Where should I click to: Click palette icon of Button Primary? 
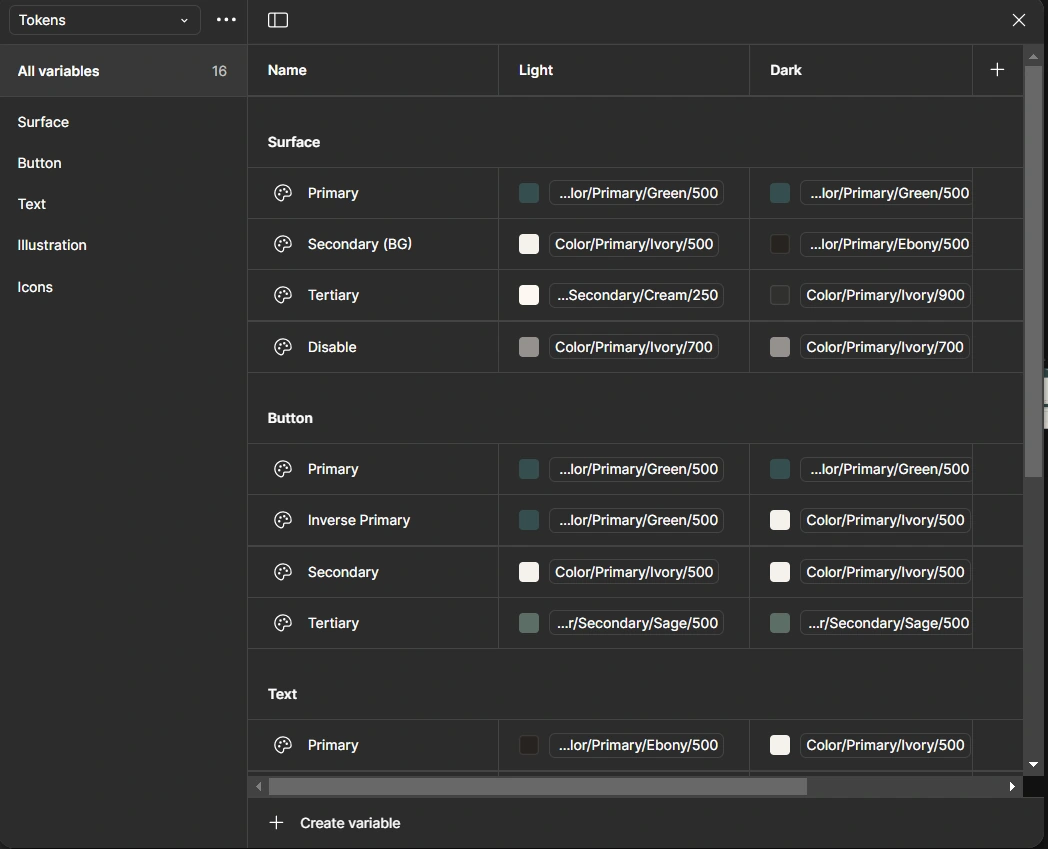coord(283,469)
